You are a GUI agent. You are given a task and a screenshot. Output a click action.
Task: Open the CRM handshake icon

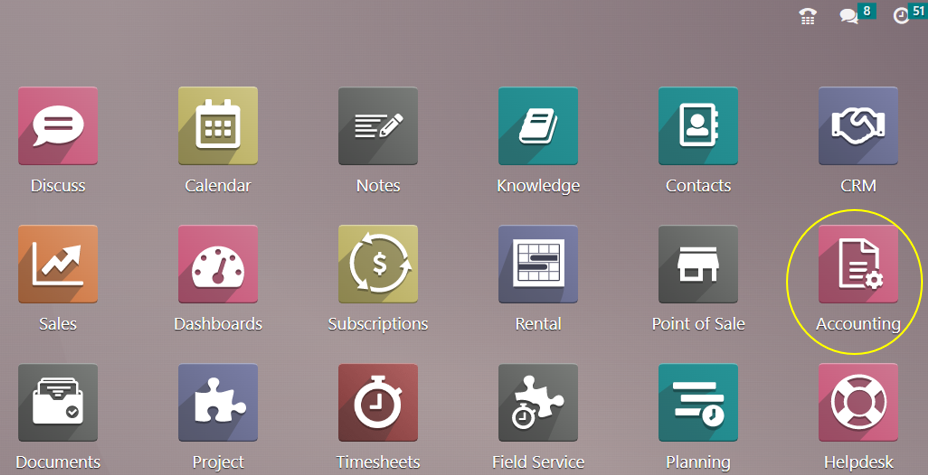click(x=858, y=126)
